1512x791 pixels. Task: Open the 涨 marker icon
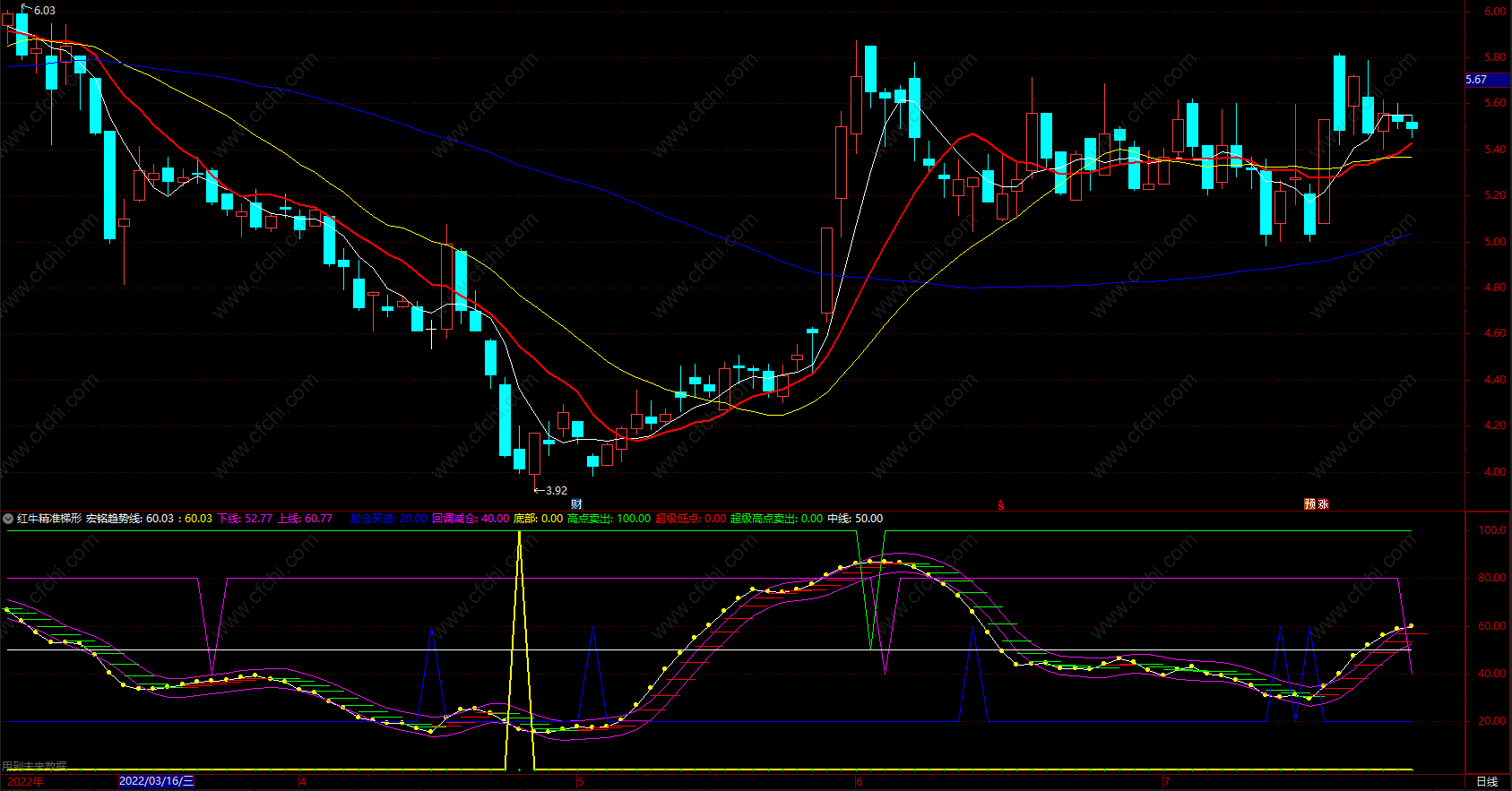tap(1323, 504)
